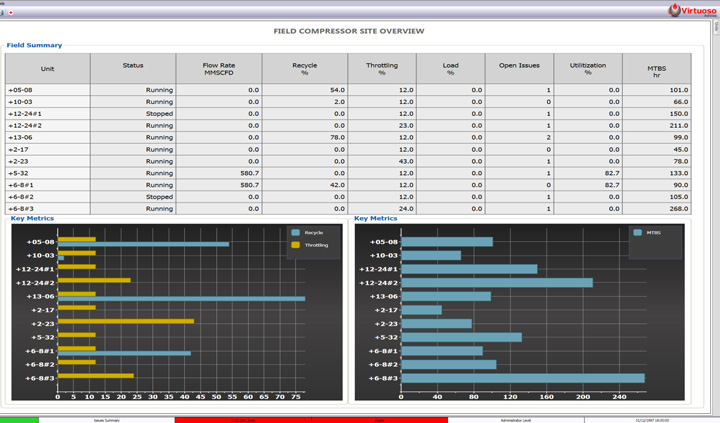Click the +6-8#3 MTBS bar in chart
Image resolution: width=720 pixels, height=423 pixels.
[x=522, y=378]
